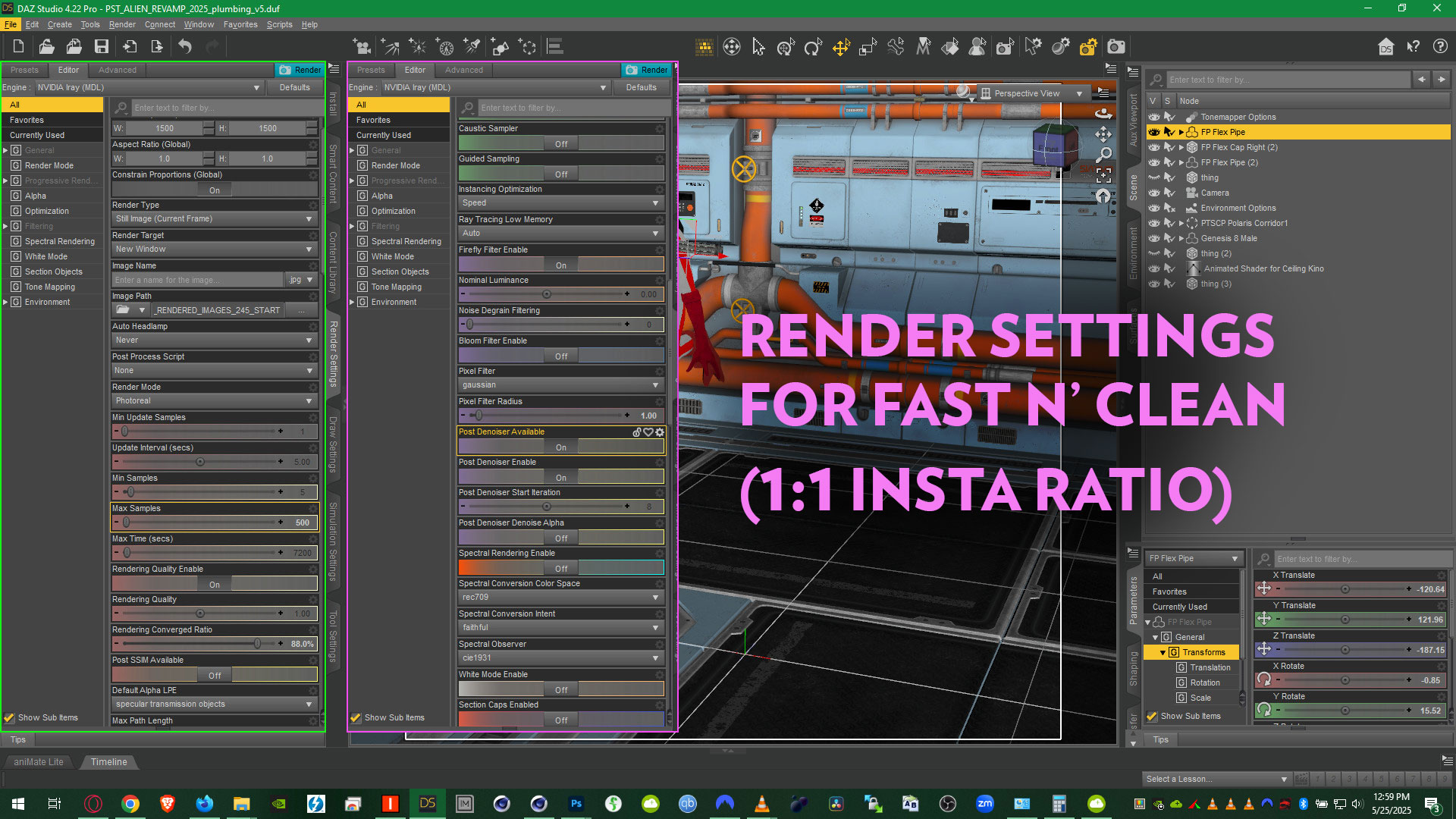
Task: Click the frame-selection icon in the viewport
Action: pos(1103,175)
